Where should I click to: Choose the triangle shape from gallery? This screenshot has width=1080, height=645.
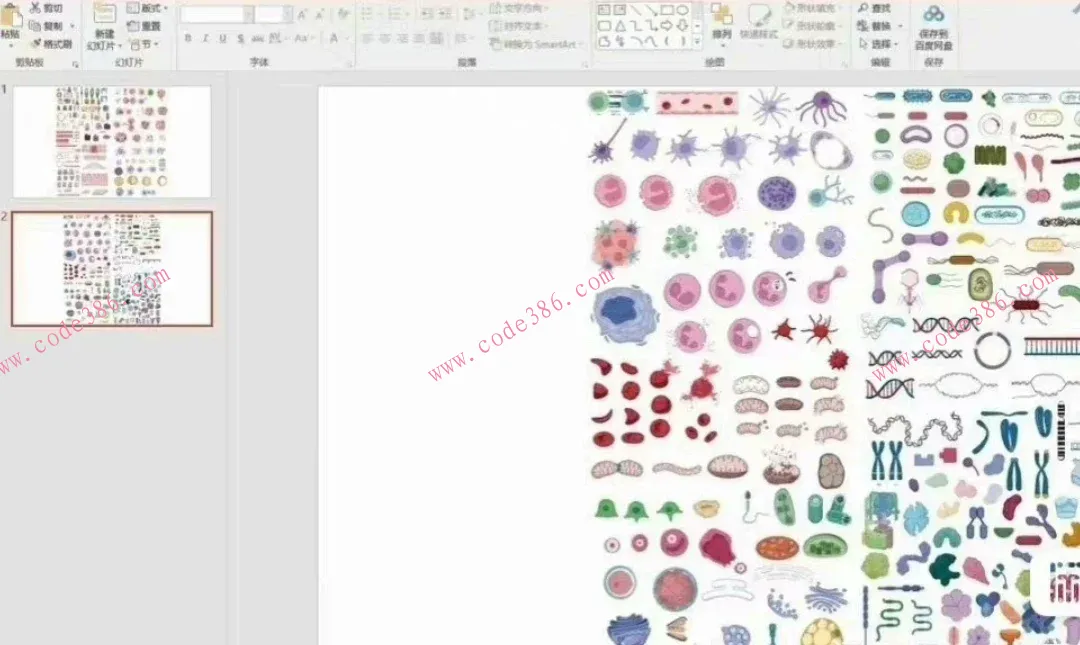tap(620, 26)
